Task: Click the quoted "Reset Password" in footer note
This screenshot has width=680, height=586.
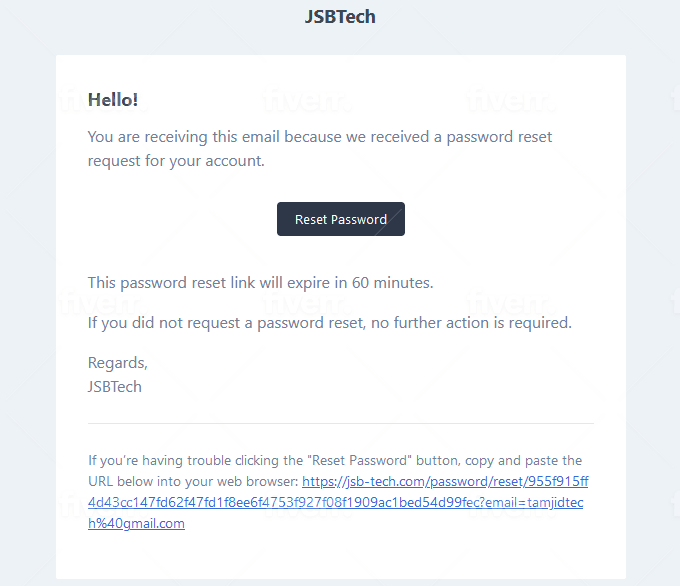Action: pyautogui.click(x=362, y=460)
